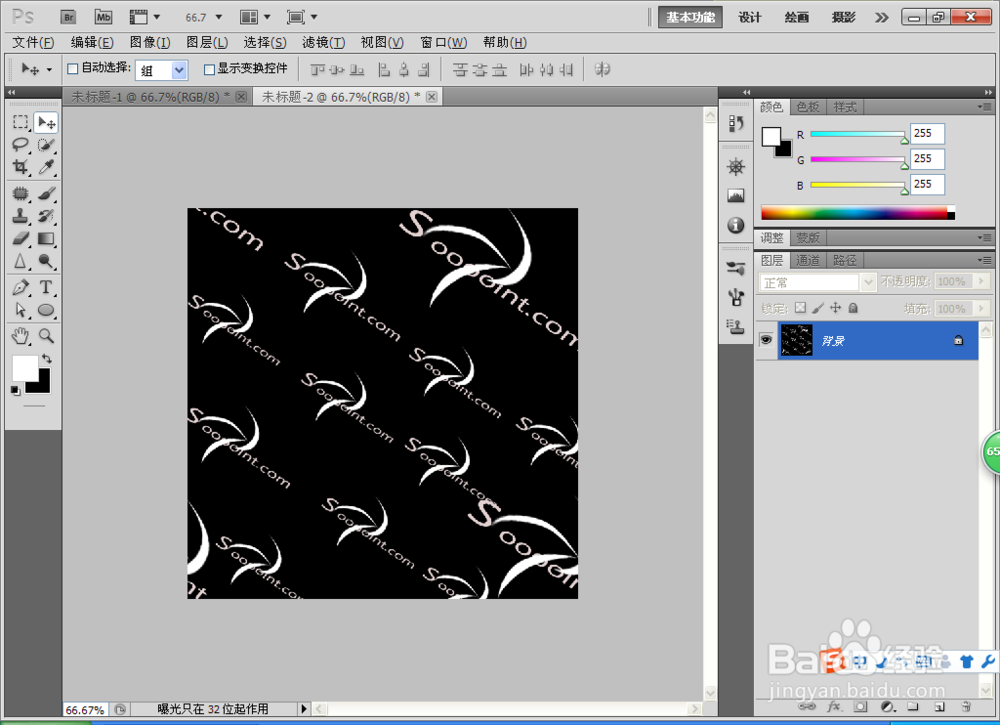Click the foreground color swatch in toolbox

pyautogui.click(x=25, y=367)
